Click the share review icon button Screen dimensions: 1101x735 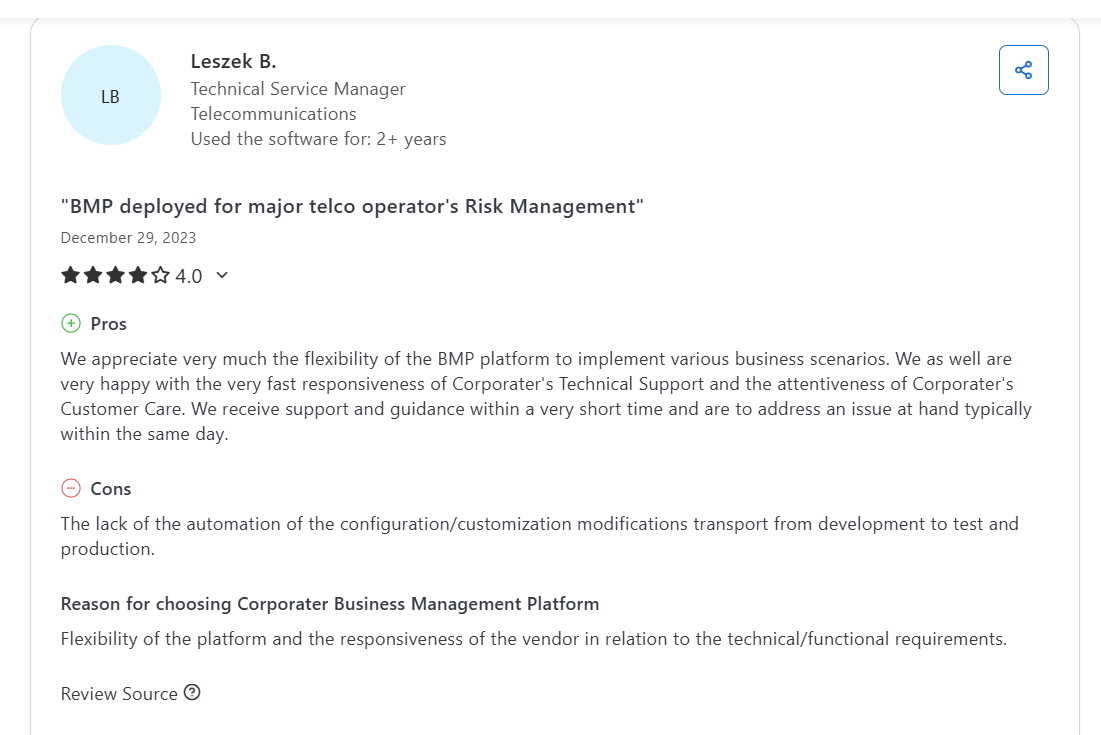pyautogui.click(x=1023, y=70)
